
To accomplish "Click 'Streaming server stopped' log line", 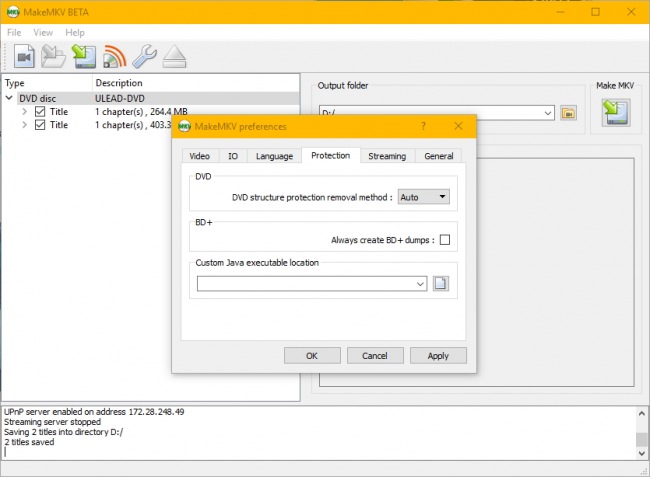I will click(52, 422).
